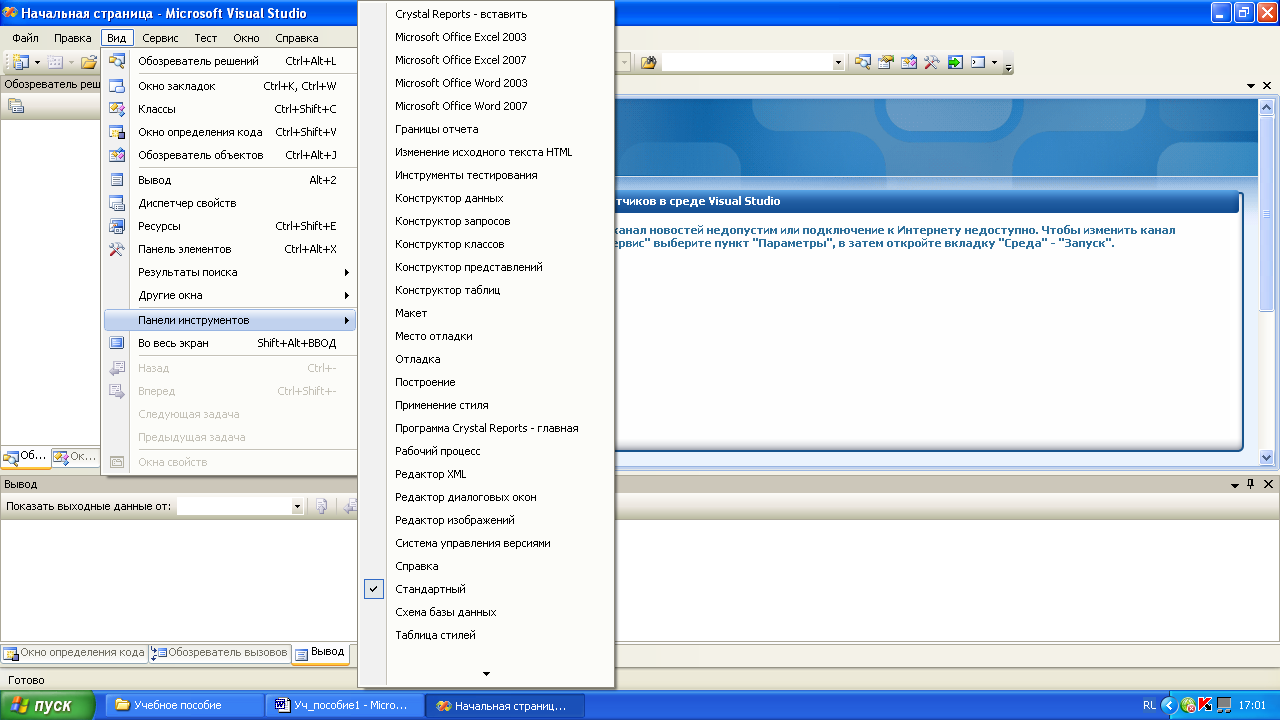
Task: Open the Command Window icon dropdown arrow
Action: (994, 62)
